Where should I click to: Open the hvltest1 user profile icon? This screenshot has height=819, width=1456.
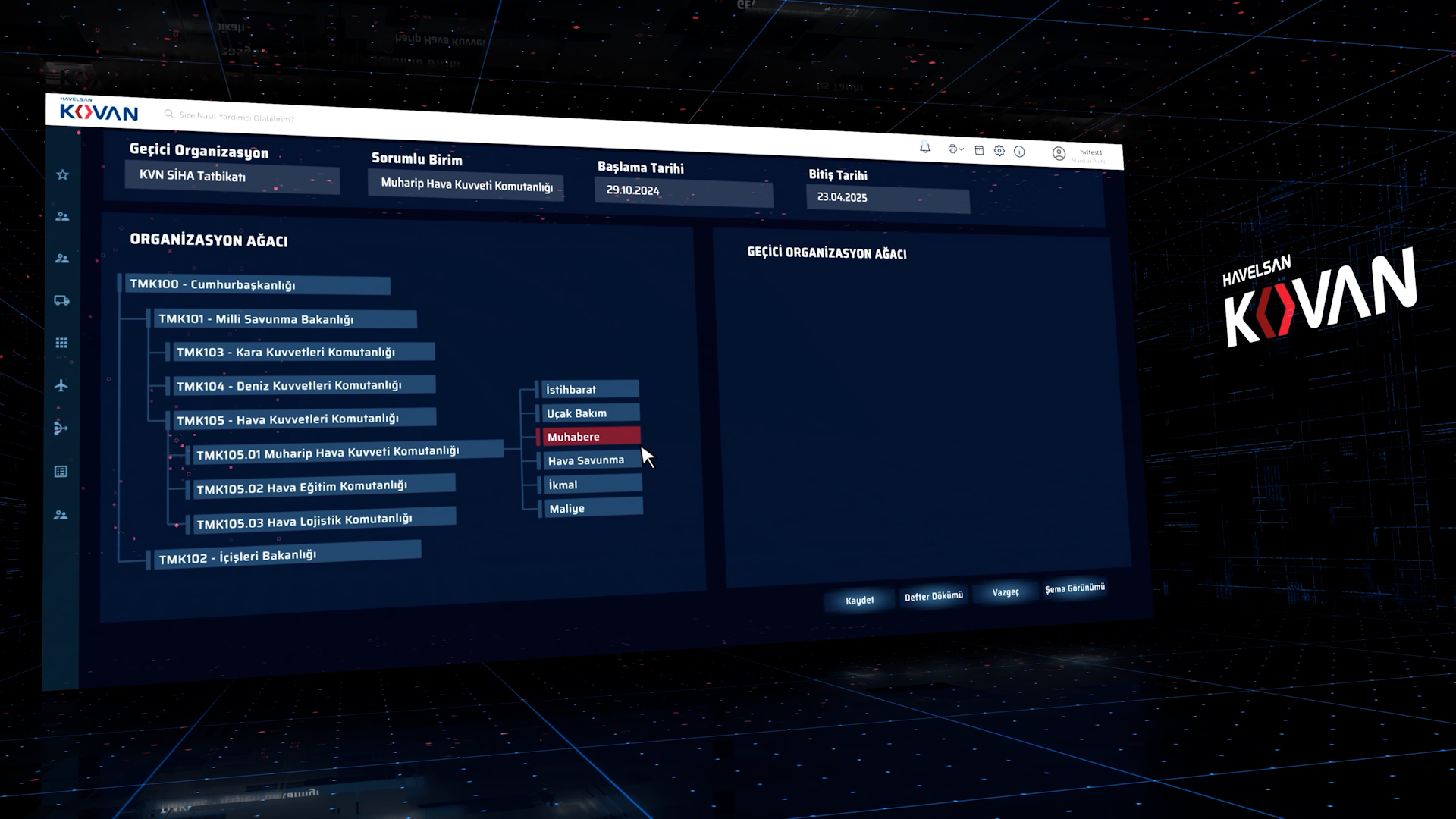(1059, 153)
